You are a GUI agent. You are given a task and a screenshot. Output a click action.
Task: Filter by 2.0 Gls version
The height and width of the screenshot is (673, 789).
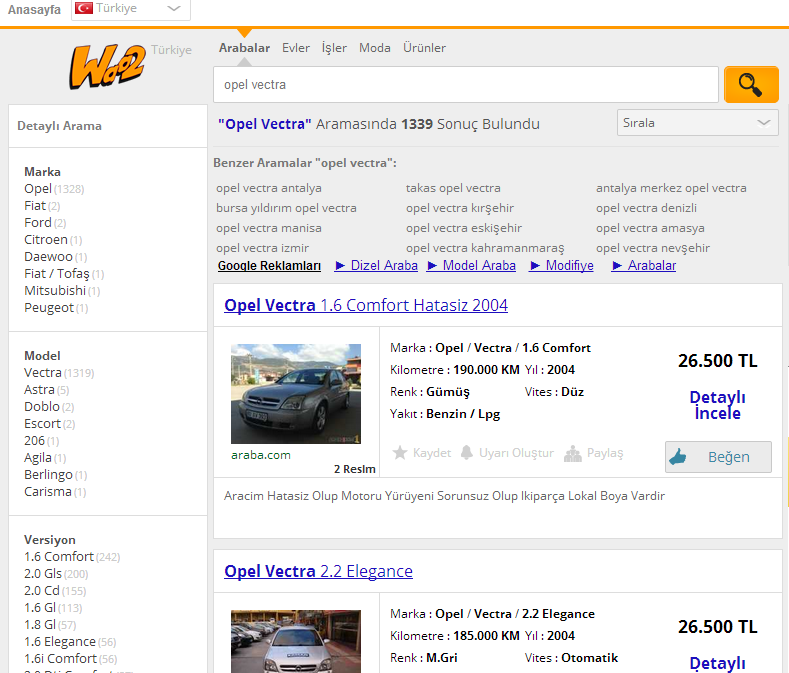(x=43, y=573)
